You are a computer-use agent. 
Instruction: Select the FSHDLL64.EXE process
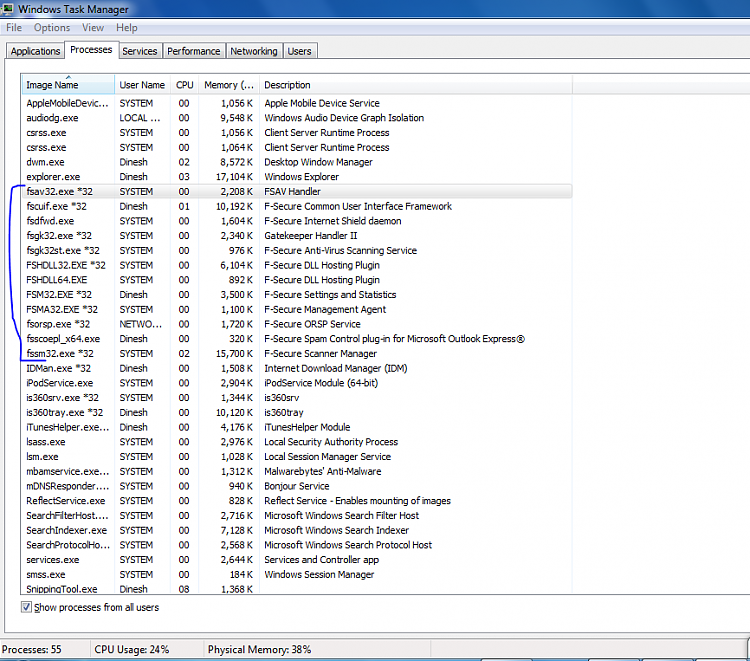(x=297, y=280)
